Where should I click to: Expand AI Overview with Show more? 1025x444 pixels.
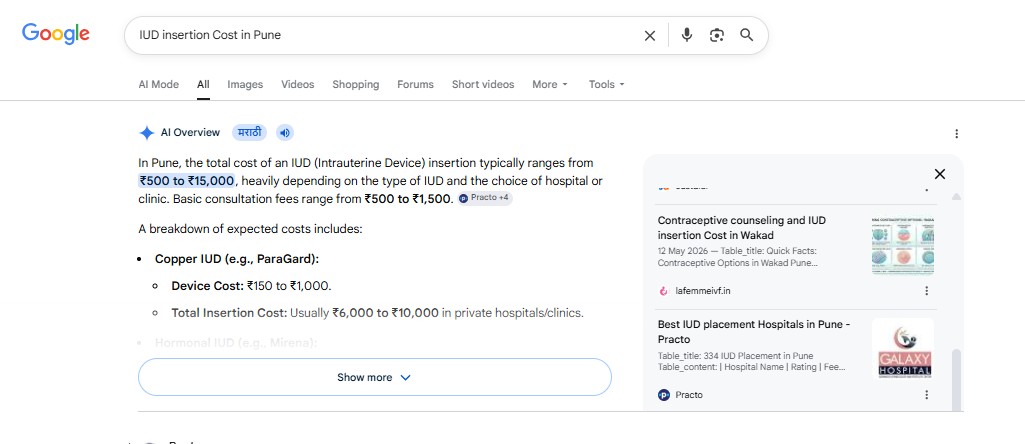(375, 377)
